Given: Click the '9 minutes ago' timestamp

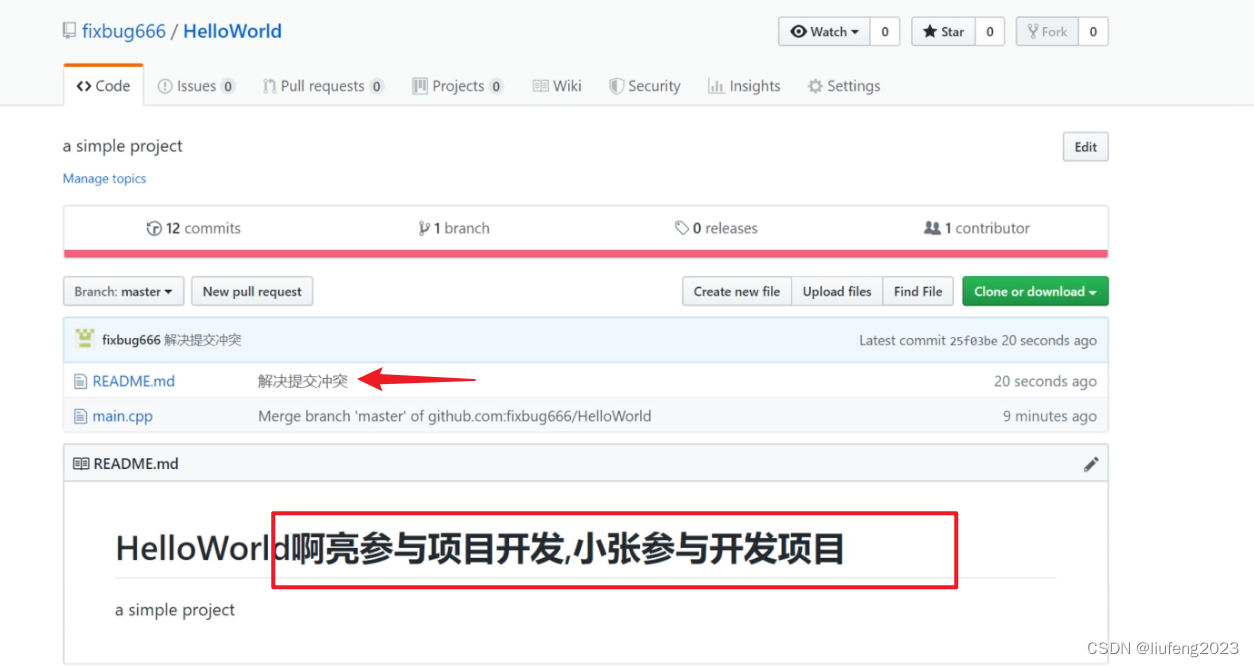Looking at the screenshot, I should coord(1050,416).
